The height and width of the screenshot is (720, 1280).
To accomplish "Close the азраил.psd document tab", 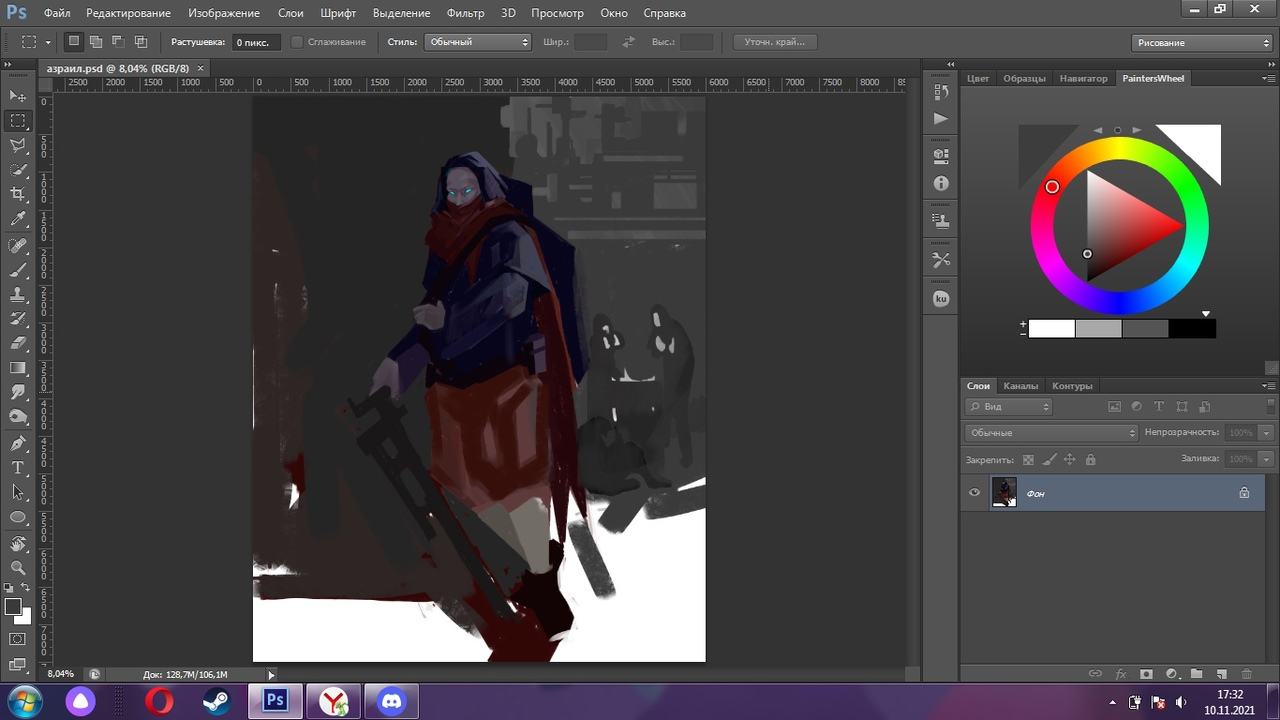I will pos(200,68).
